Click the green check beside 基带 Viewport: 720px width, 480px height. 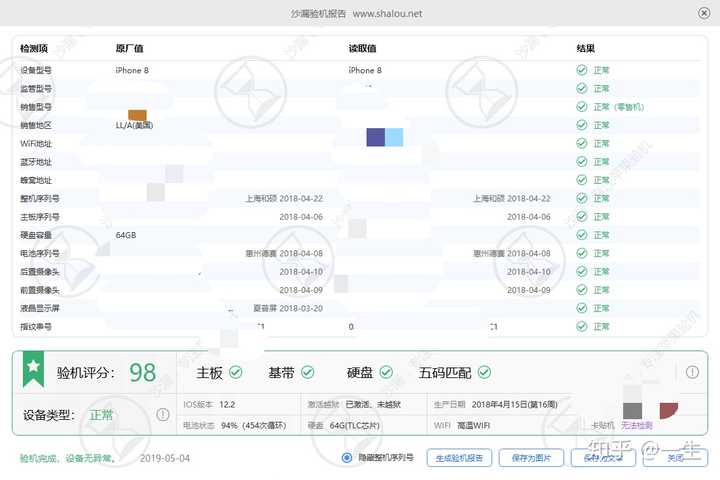307,372
